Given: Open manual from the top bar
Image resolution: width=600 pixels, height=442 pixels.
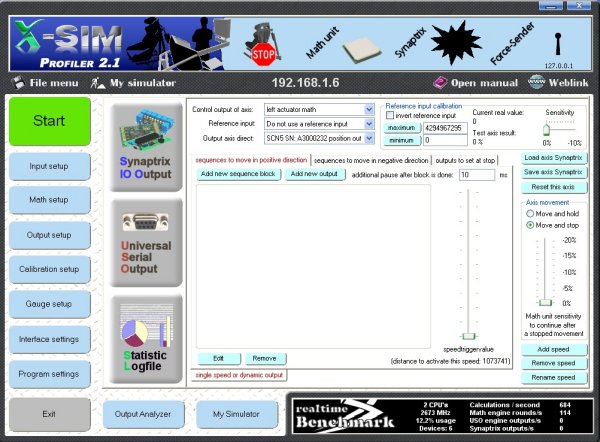Looking at the screenshot, I should (x=484, y=83).
